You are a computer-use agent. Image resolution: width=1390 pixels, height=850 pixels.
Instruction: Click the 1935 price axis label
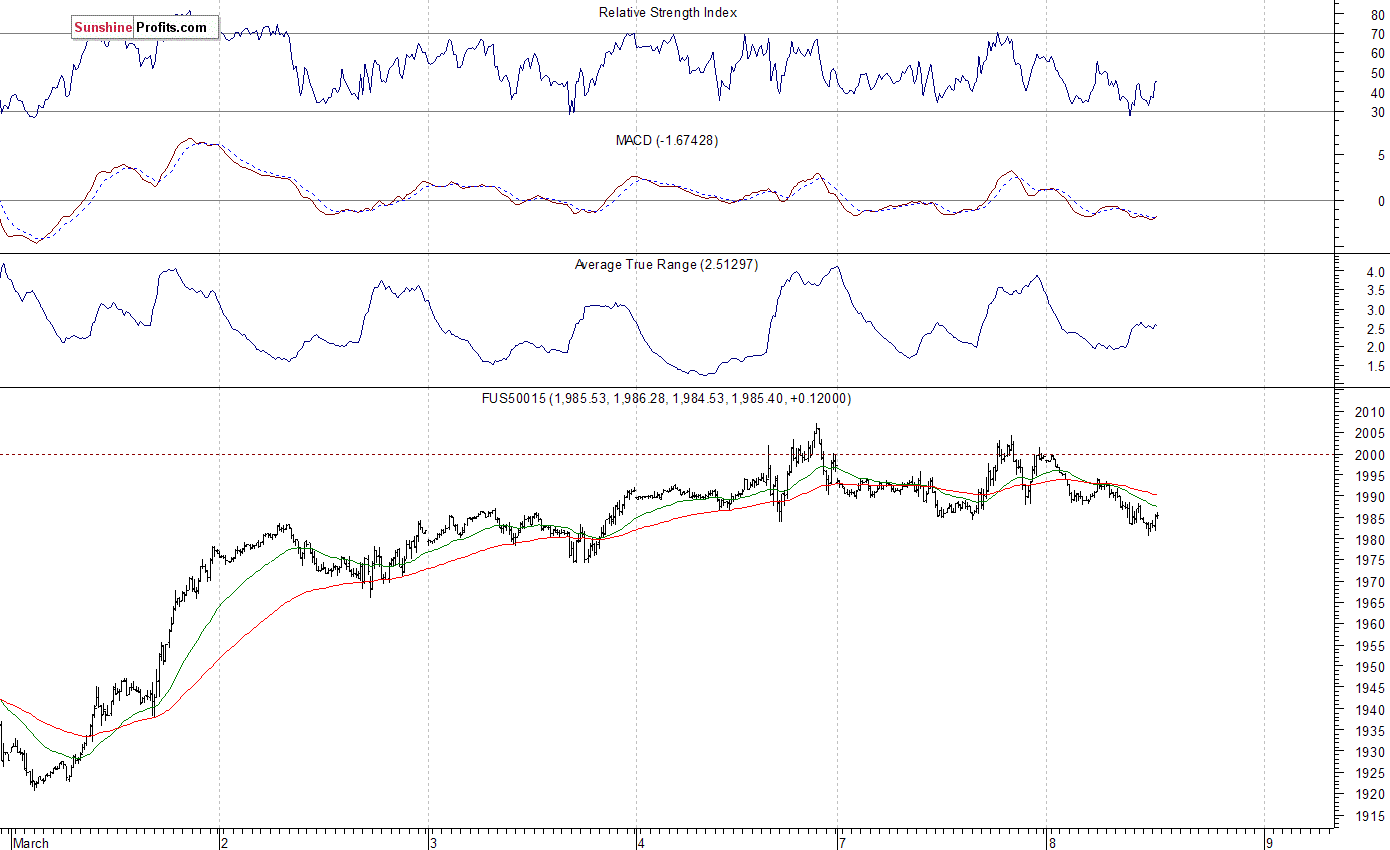tap(1371, 732)
